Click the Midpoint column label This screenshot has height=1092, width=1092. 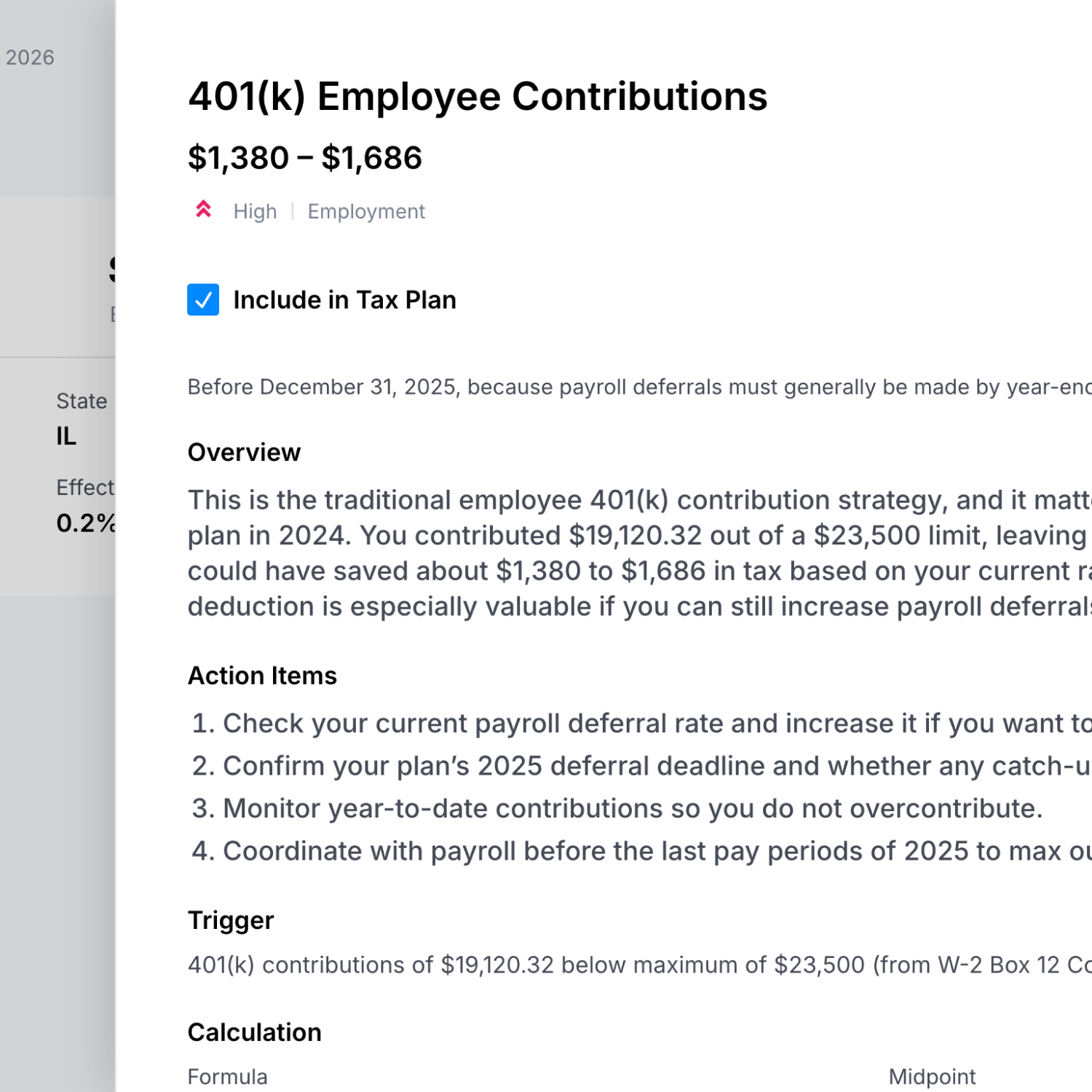pyautogui.click(x=932, y=1077)
